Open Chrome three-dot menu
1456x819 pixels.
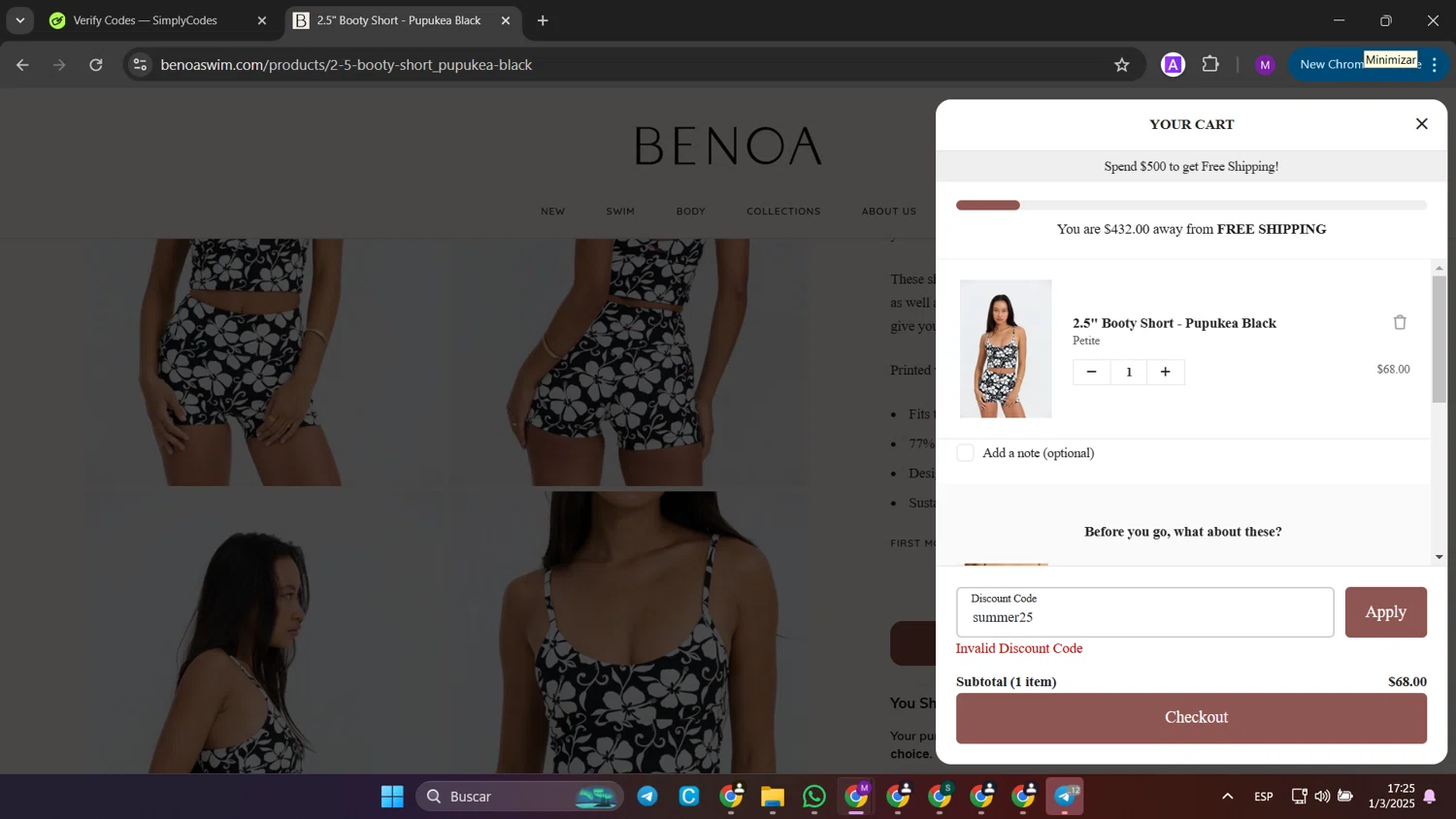[x=1435, y=65]
